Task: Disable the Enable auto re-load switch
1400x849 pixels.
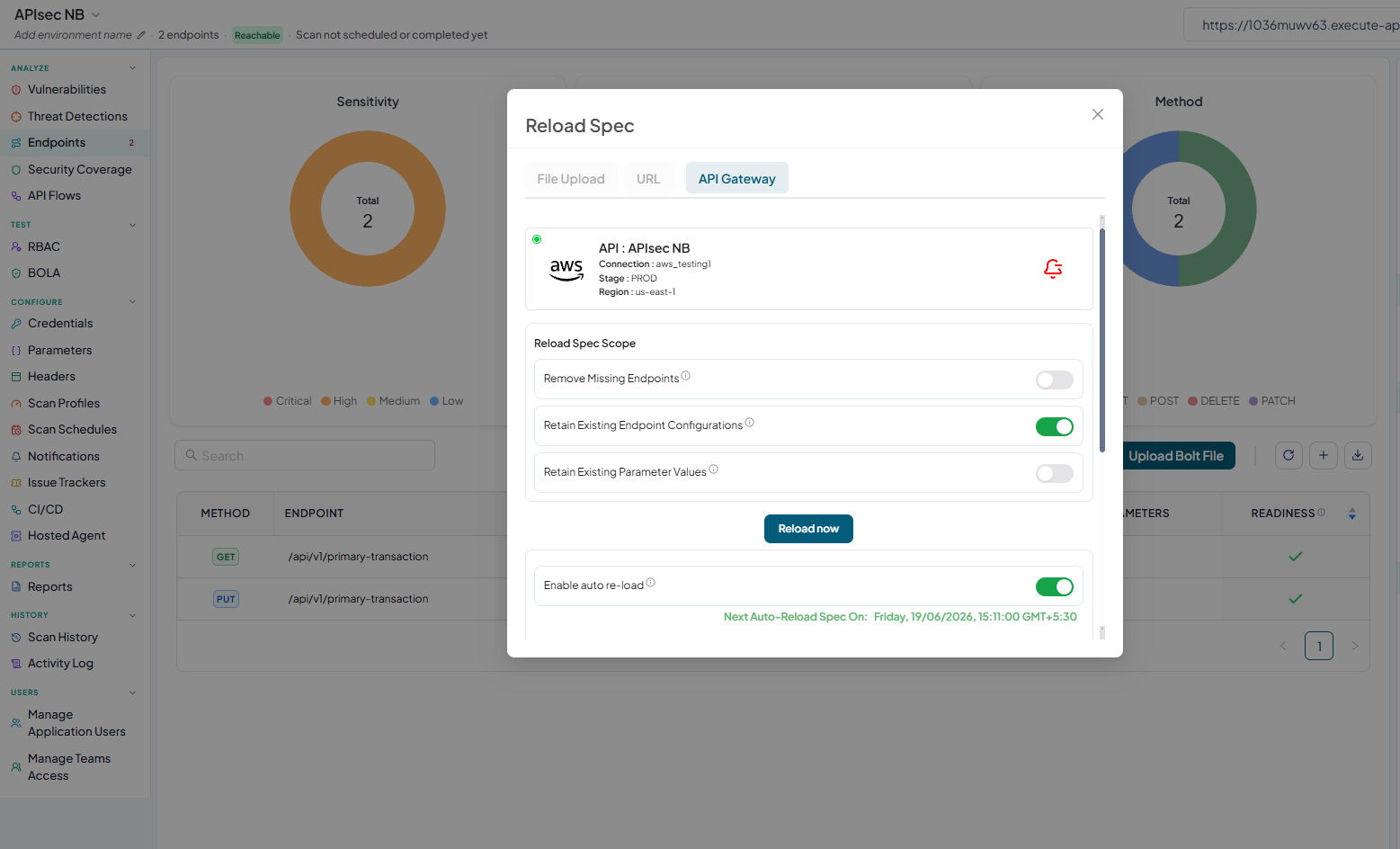Action: point(1055,587)
